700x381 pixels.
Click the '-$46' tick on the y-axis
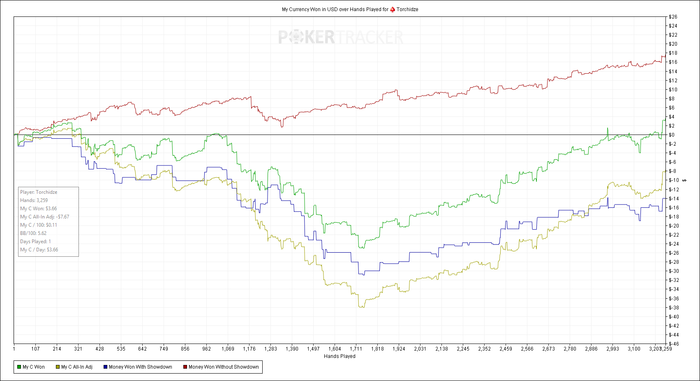point(673,344)
